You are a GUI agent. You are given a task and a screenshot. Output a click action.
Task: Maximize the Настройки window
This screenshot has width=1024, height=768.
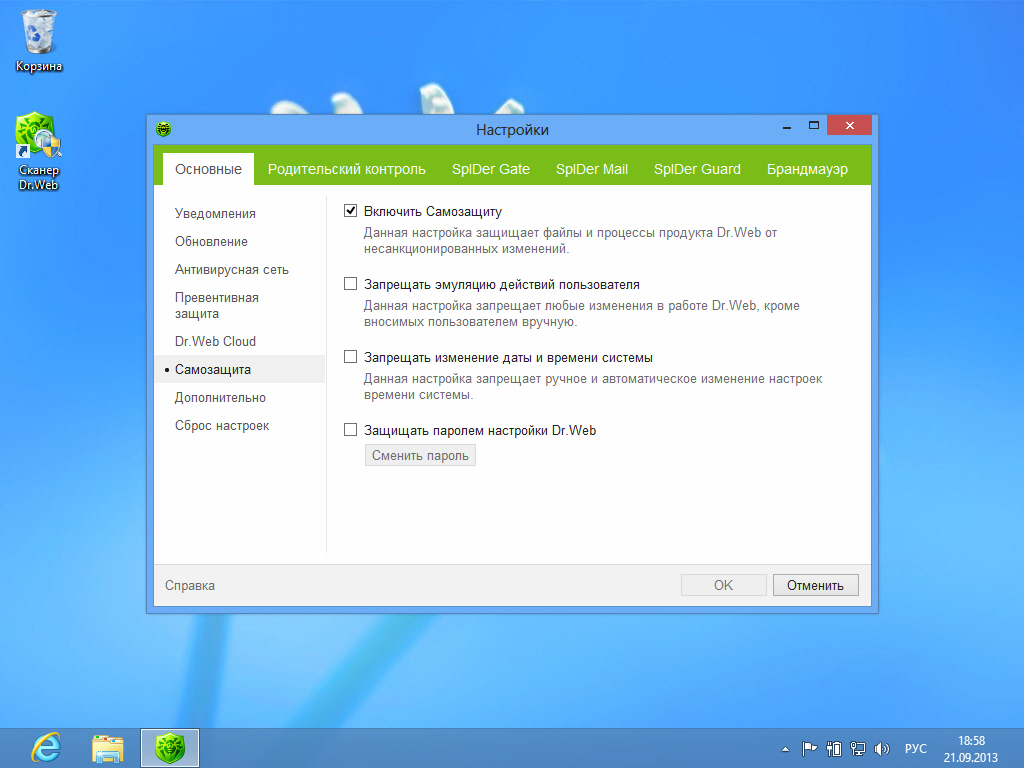(x=814, y=125)
